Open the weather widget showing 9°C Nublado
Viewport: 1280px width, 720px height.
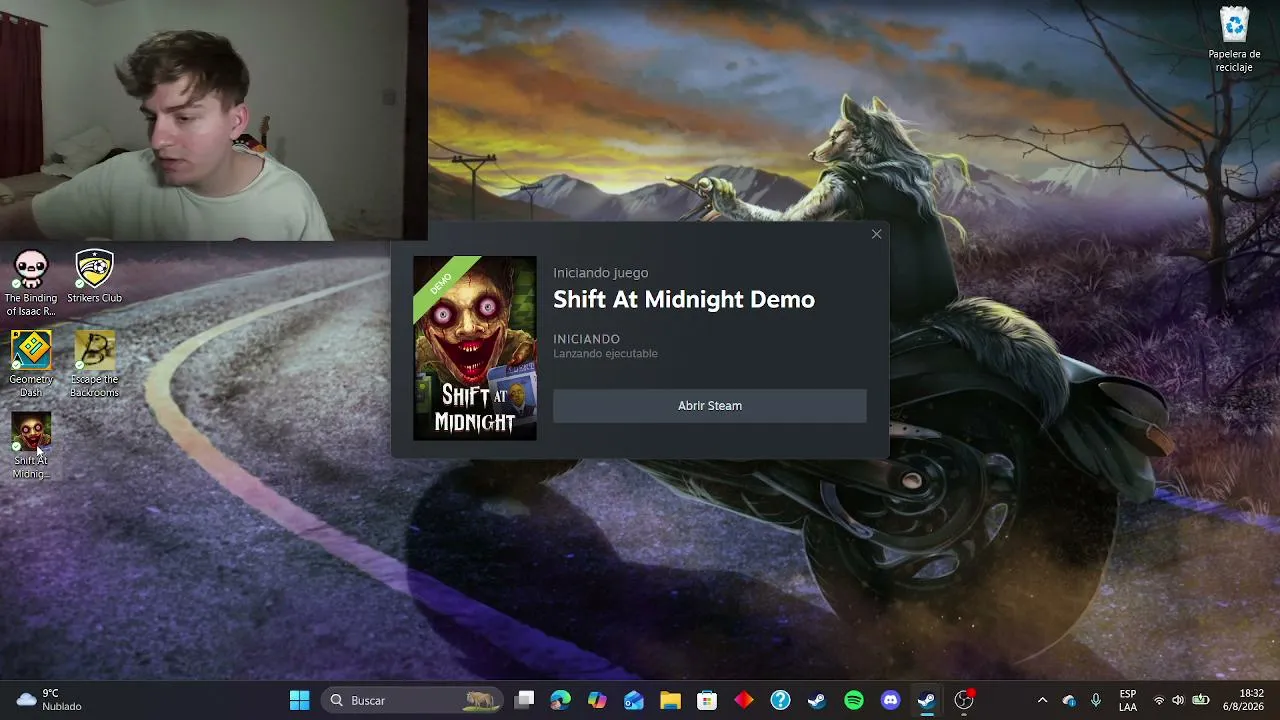pos(49,700)
